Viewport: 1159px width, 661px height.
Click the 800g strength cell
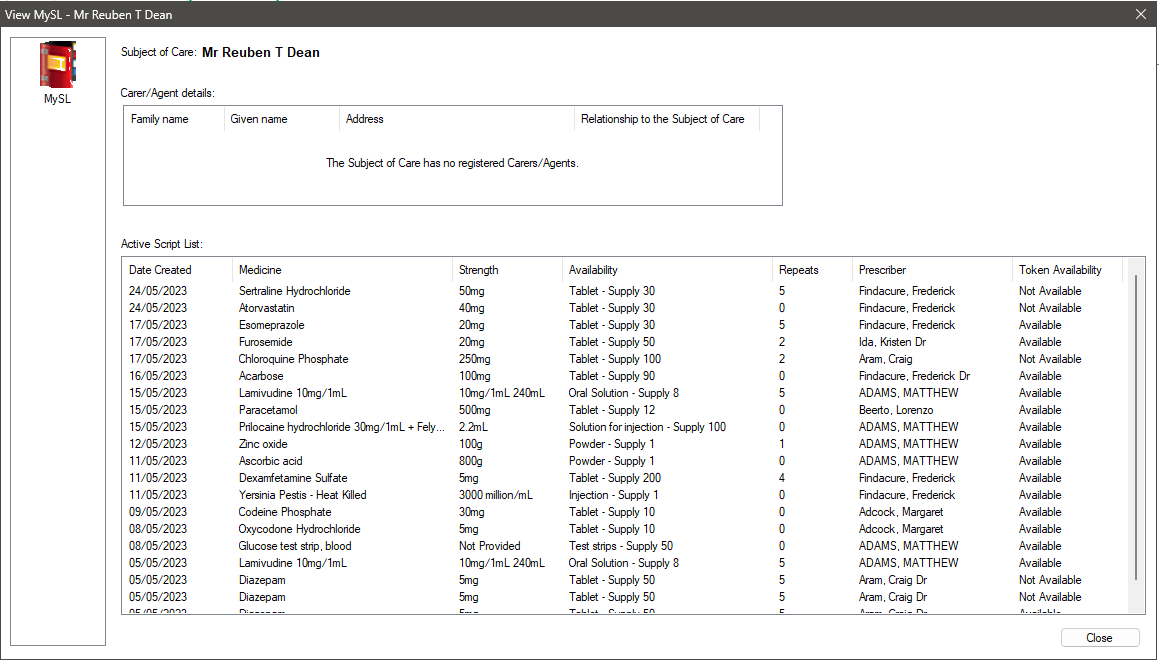[471, 461]
